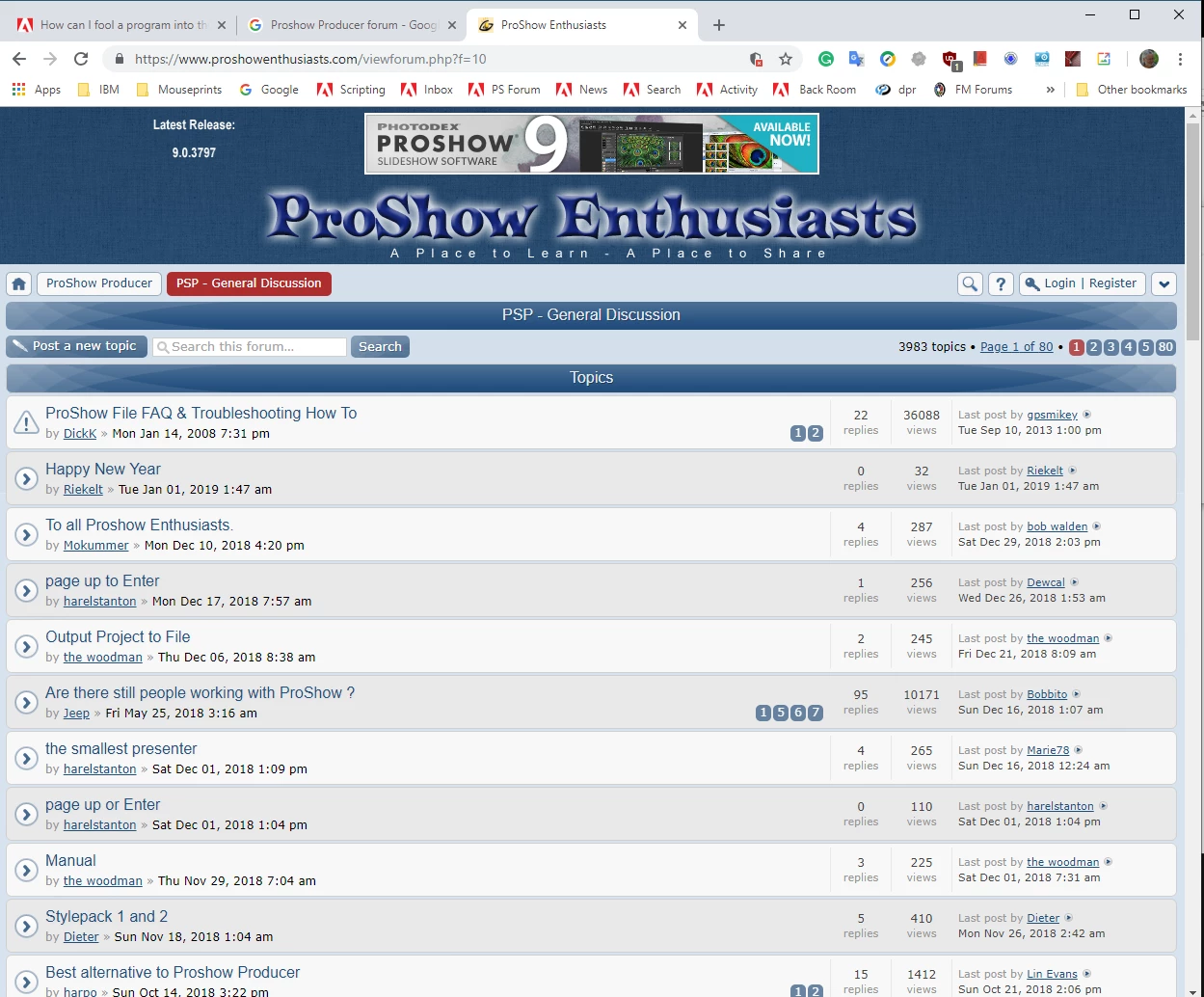
Task: Open Happy New Year topic icon
Action: point(26,478)
